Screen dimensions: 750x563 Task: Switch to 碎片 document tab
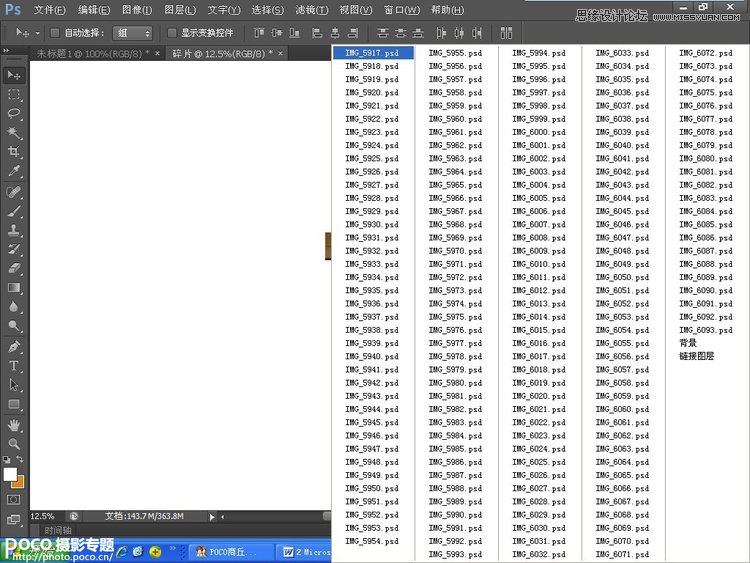(x=221, y=54)
